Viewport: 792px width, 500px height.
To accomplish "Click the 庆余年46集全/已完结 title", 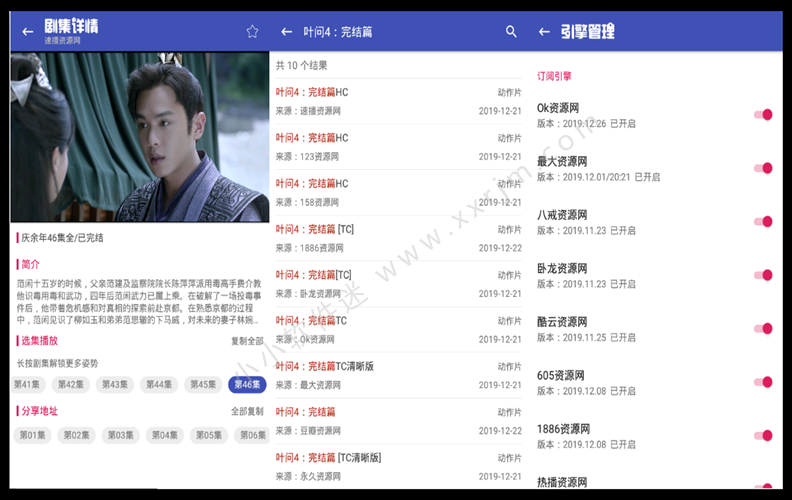I will point(62,238).
